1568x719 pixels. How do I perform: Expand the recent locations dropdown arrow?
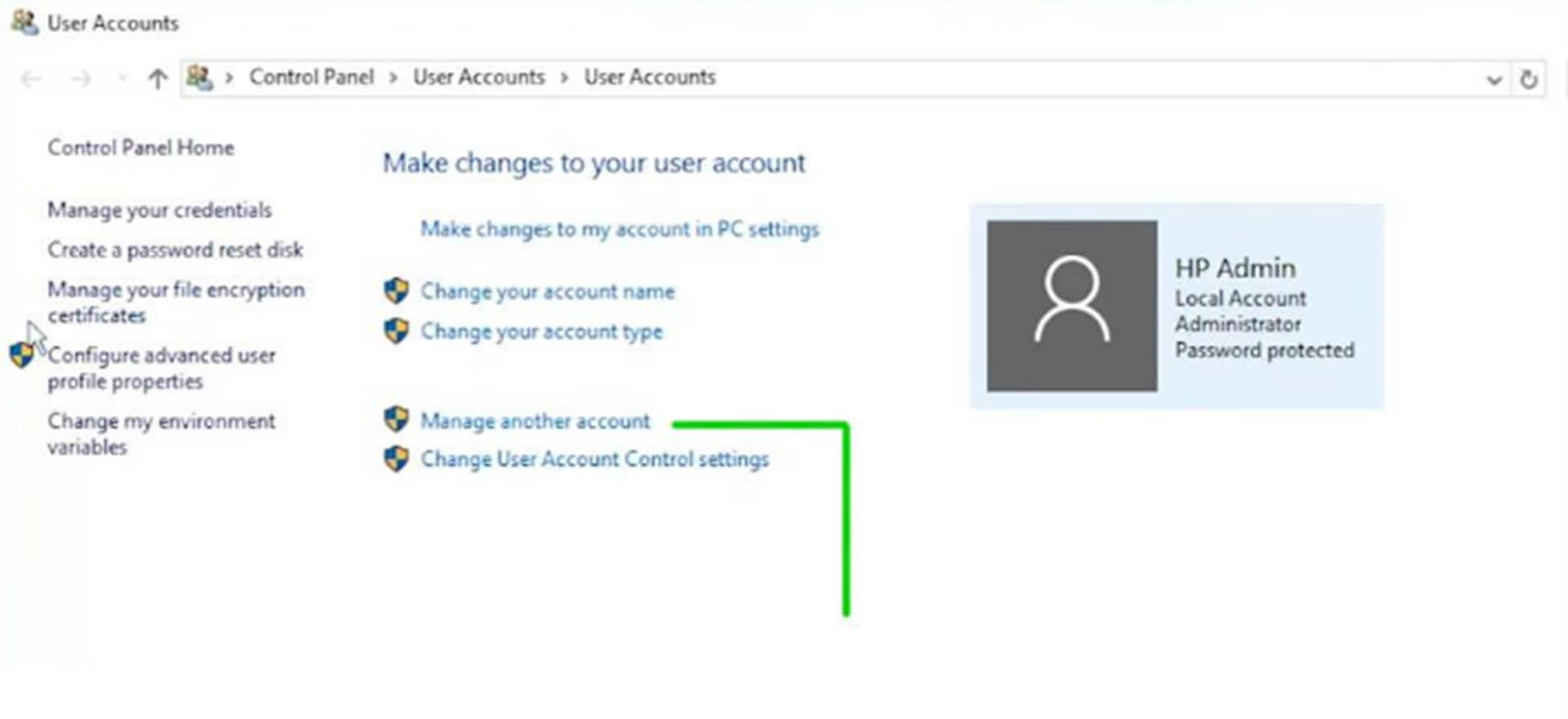point(122,79)
